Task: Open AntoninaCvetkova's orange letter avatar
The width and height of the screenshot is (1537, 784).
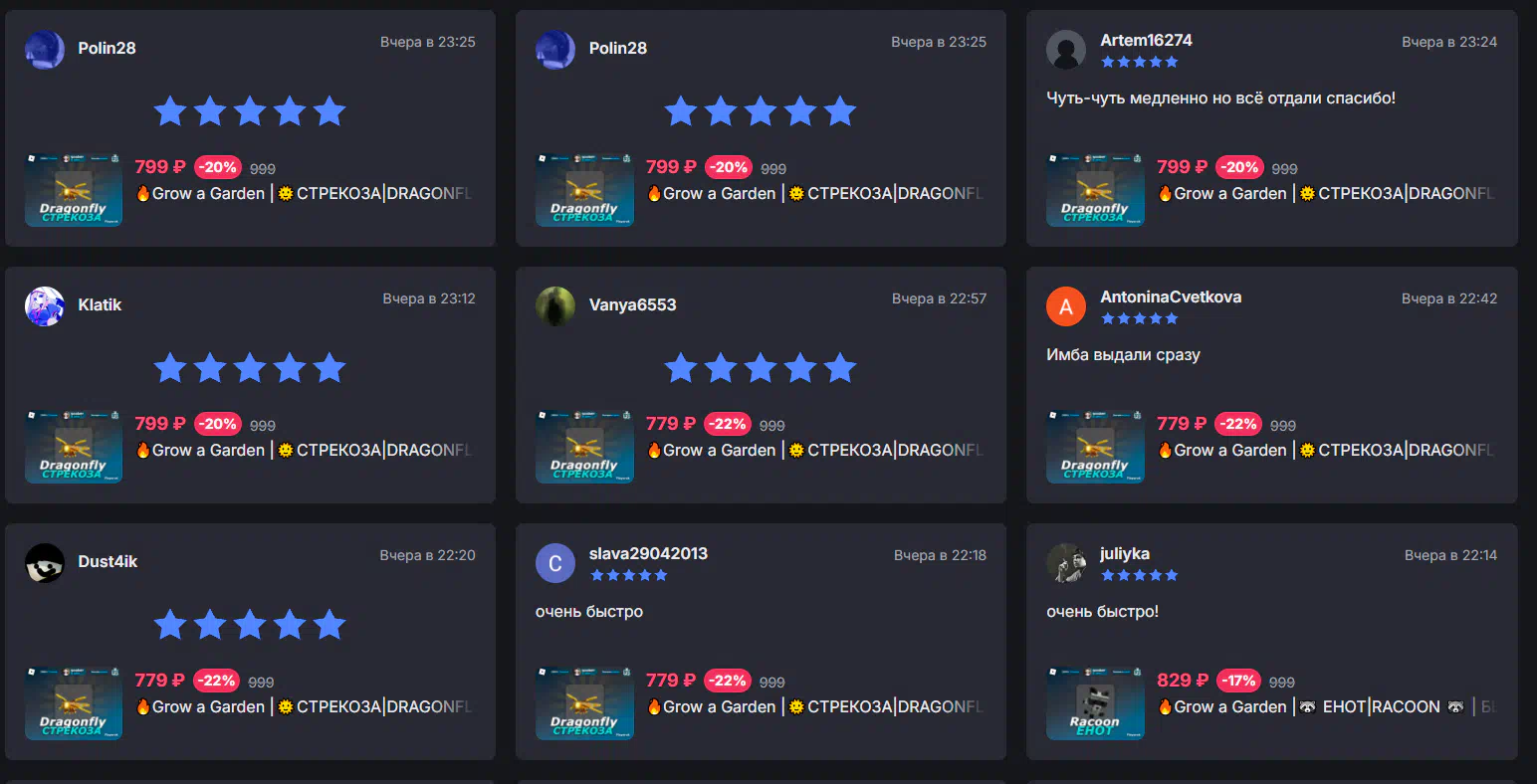Action: point(1066,306)
